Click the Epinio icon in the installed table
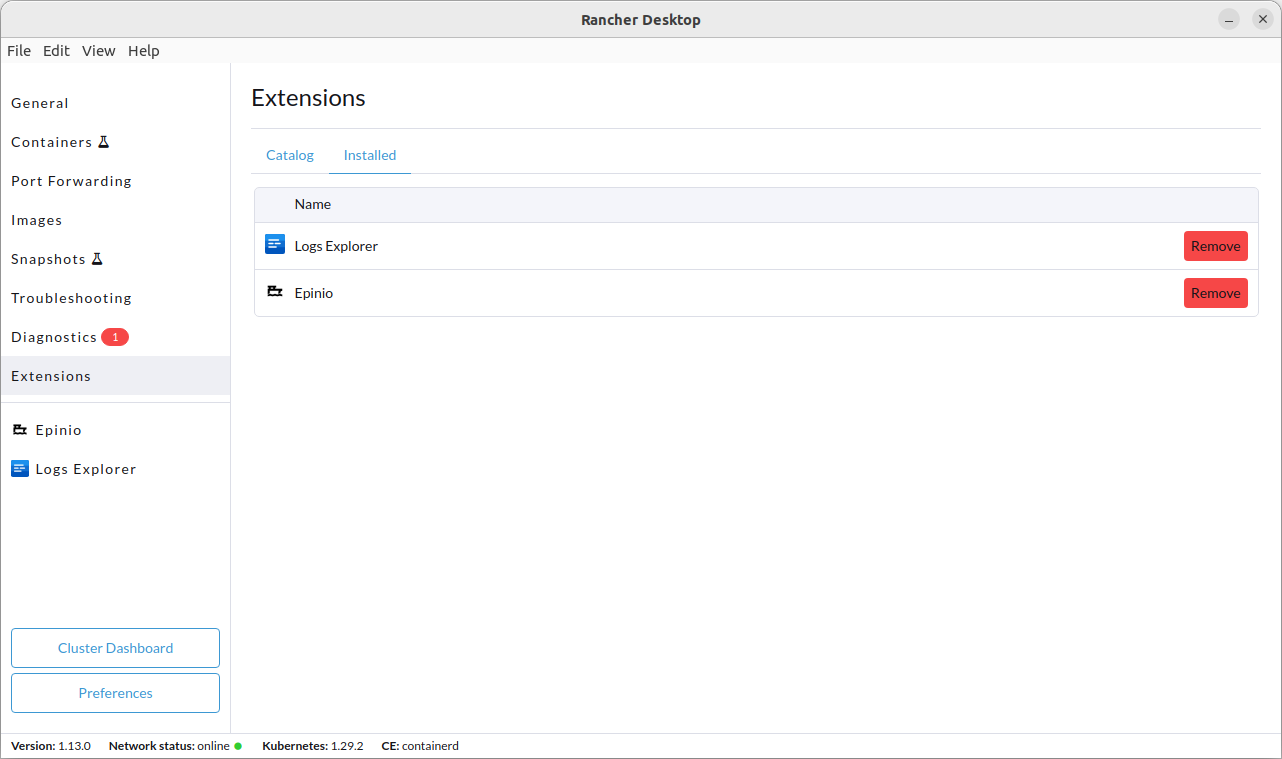Image resolution: width=1282 pixels, height=759 pixels. [x=275, y=292]
